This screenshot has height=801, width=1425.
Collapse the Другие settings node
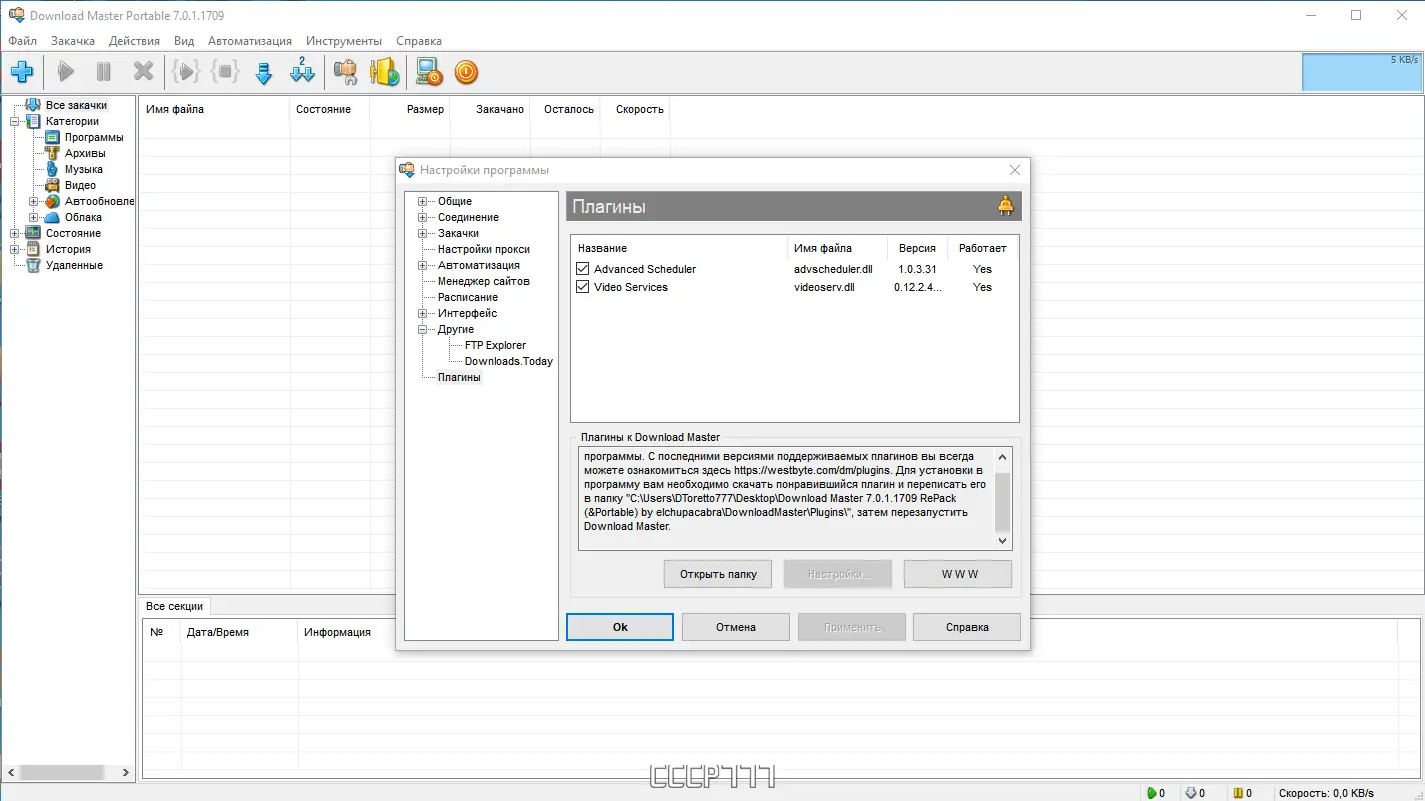[x=423, y=329]
